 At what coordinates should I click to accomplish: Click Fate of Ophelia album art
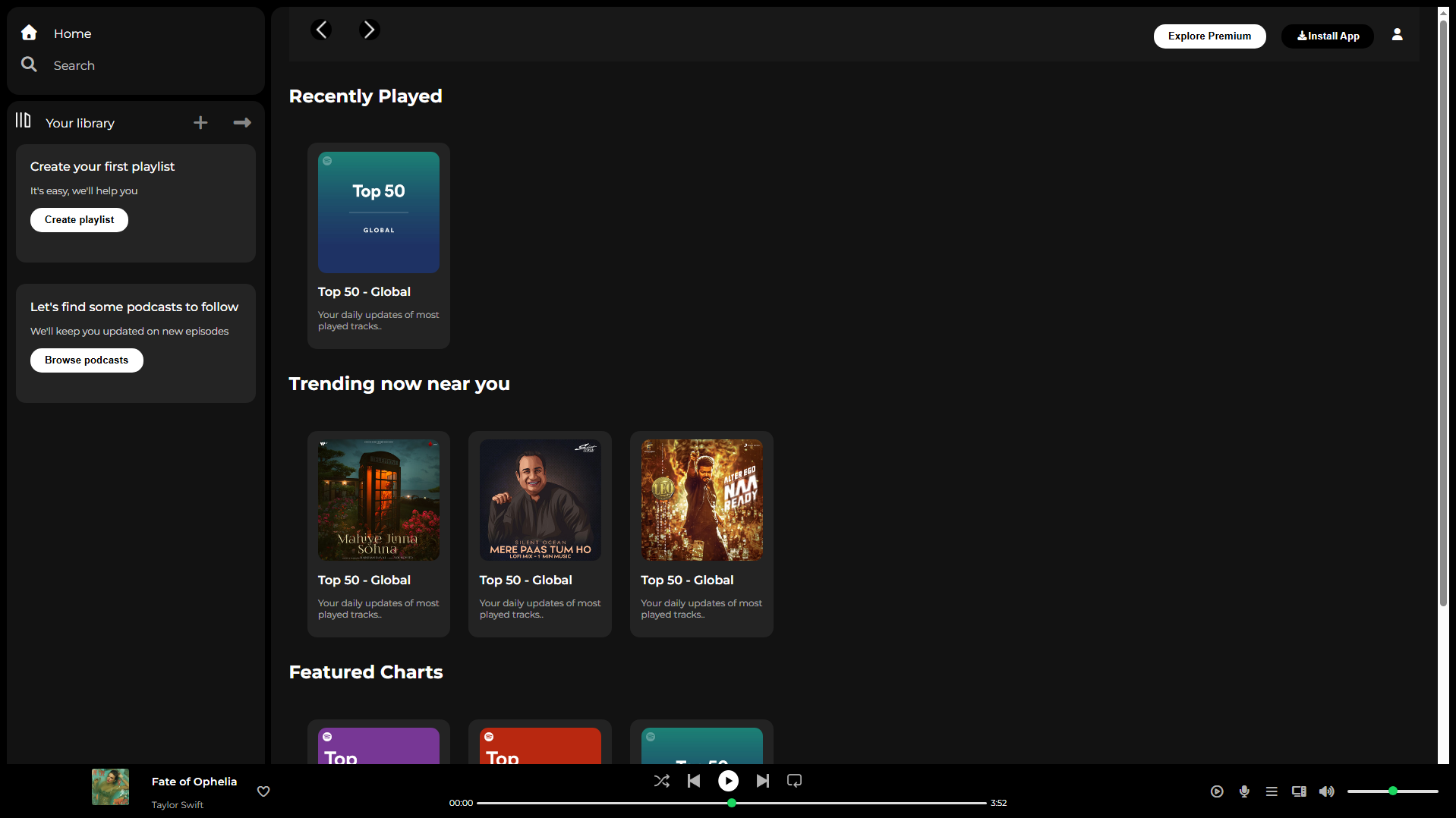111,787
